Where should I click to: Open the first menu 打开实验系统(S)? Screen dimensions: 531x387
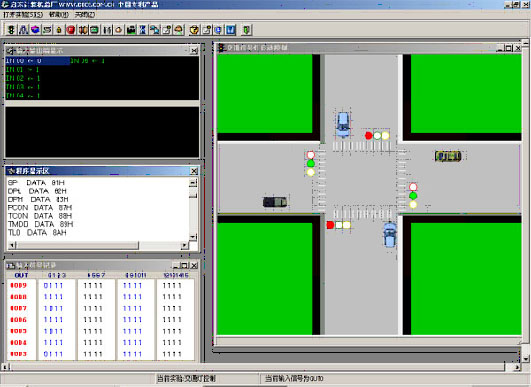click(23, 15)
